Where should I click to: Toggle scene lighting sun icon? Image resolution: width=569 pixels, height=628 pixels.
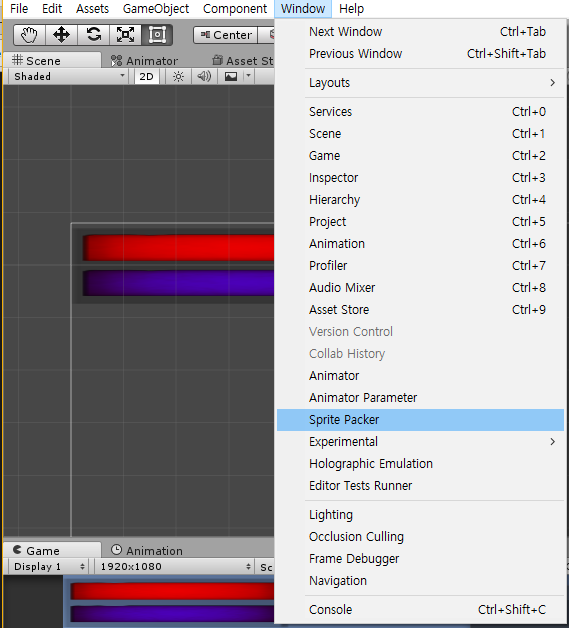[178, 76]
